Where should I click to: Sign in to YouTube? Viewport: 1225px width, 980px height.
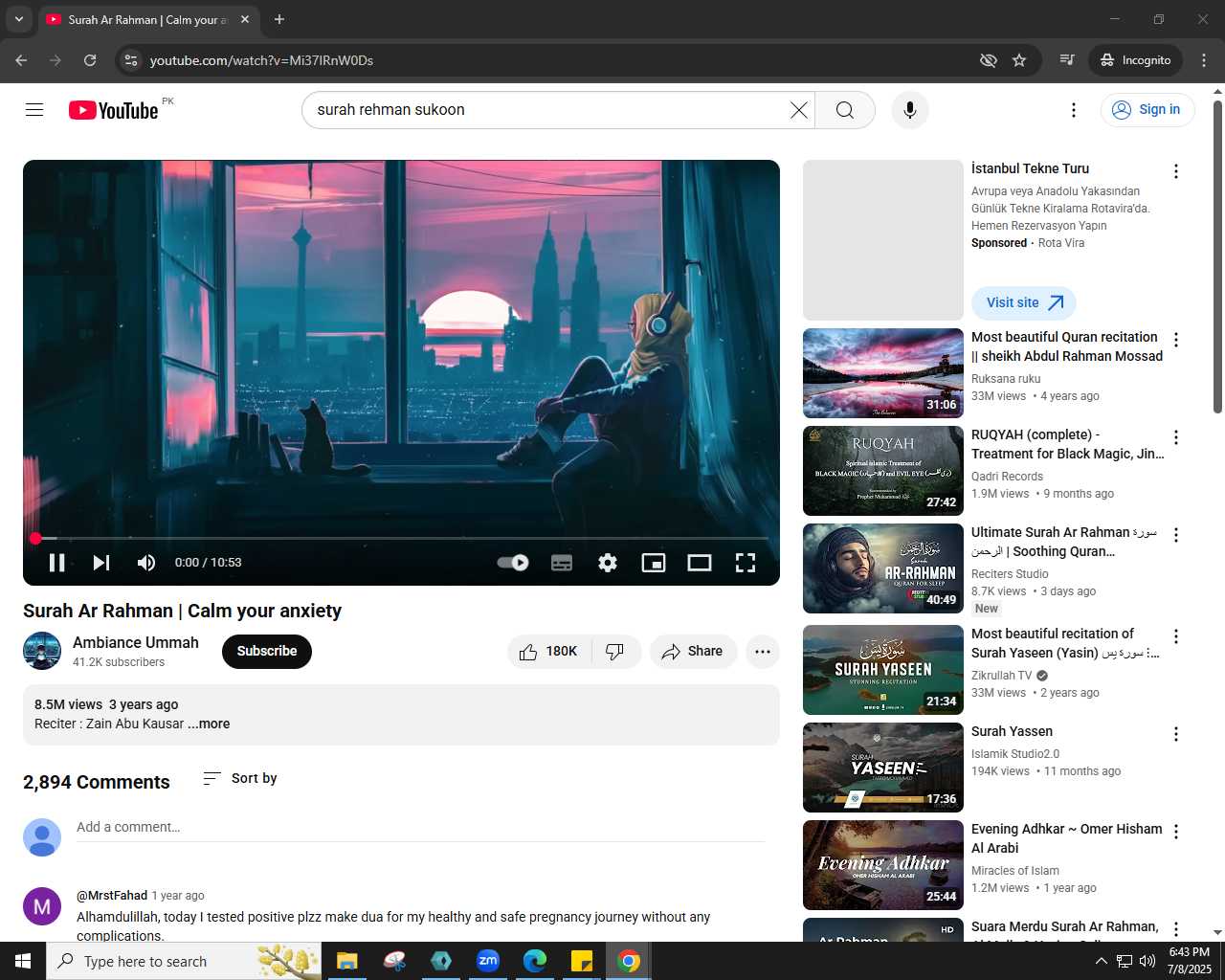coord(1147,110)
